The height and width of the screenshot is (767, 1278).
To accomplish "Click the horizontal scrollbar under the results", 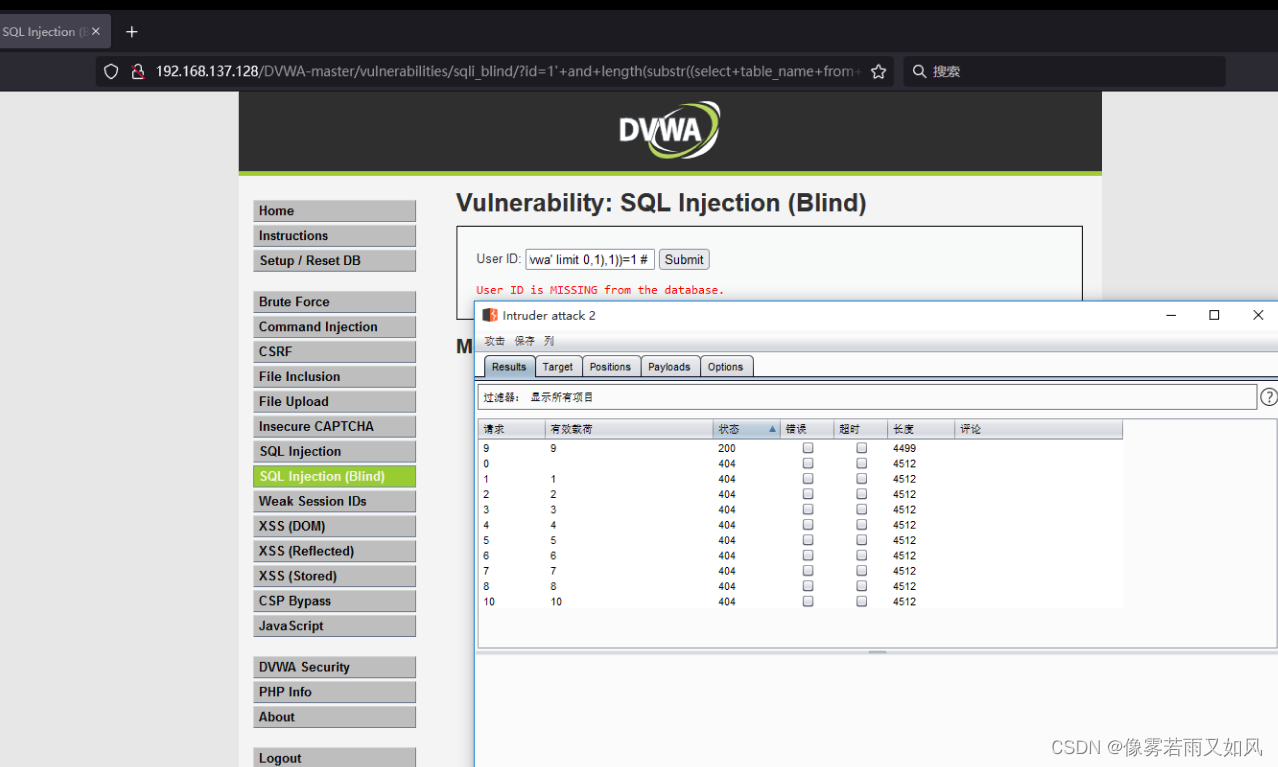I will pyautogui.click(x=877, y=651).
